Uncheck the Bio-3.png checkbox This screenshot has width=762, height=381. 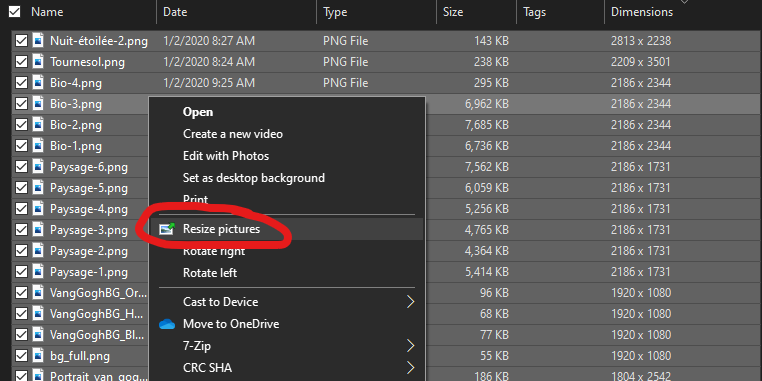(21, 104)
